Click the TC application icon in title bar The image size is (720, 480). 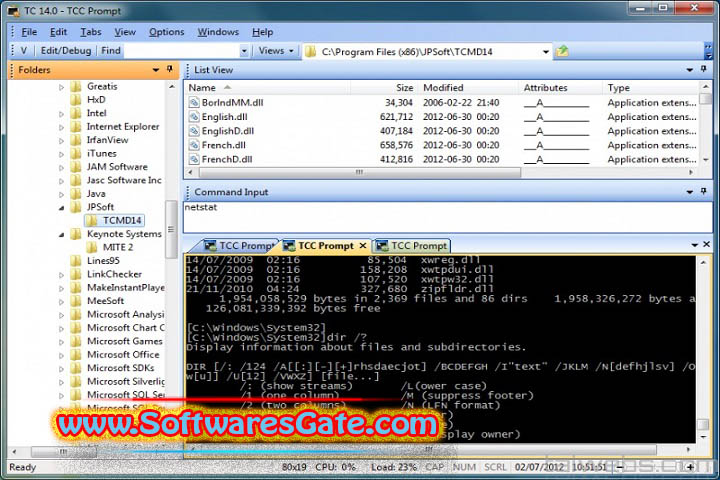click(x=13, y=10)
